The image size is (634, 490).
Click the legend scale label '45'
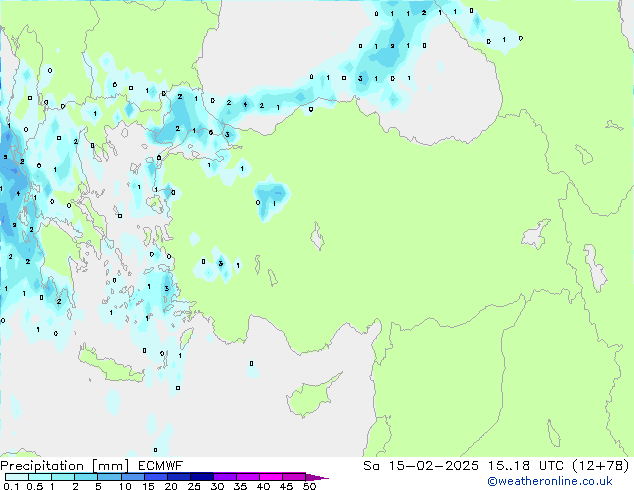tap(286, 486)
